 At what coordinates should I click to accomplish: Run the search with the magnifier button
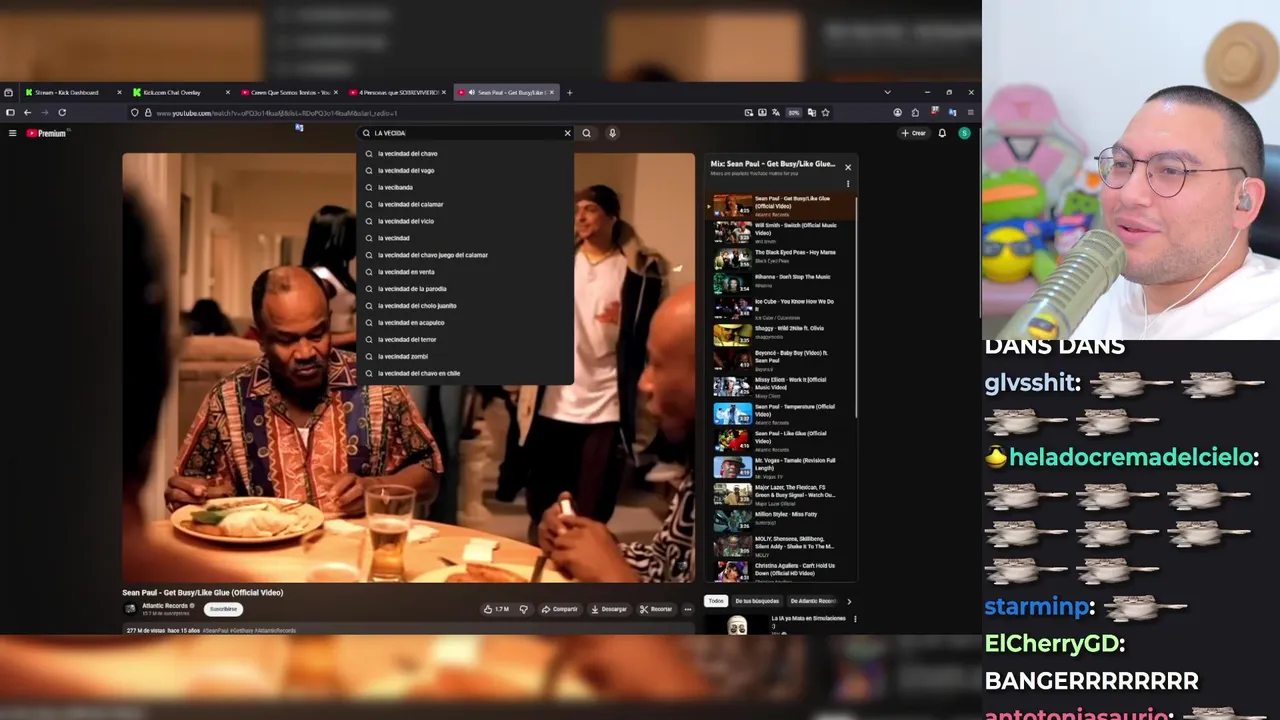[587, 133]
